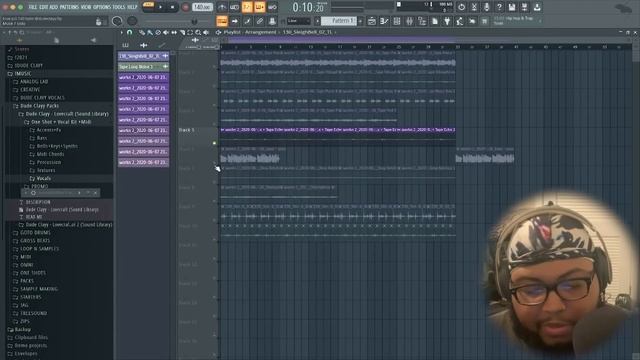The image size is (640, 360).
Task: Open the plugin picker plug icon
Action: (x=447, y=21)
